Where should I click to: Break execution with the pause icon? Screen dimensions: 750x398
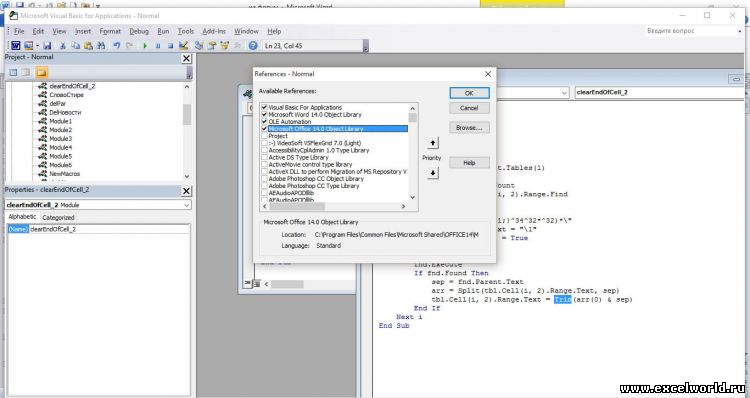158,46
